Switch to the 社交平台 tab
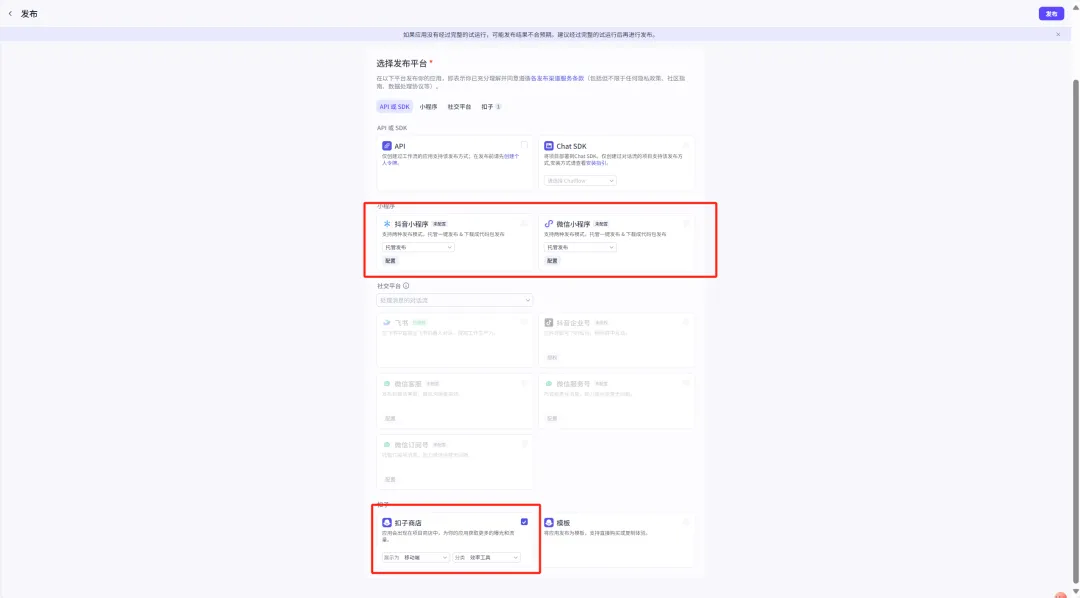This screenshot has width=1080, height=598. [459, 107]
